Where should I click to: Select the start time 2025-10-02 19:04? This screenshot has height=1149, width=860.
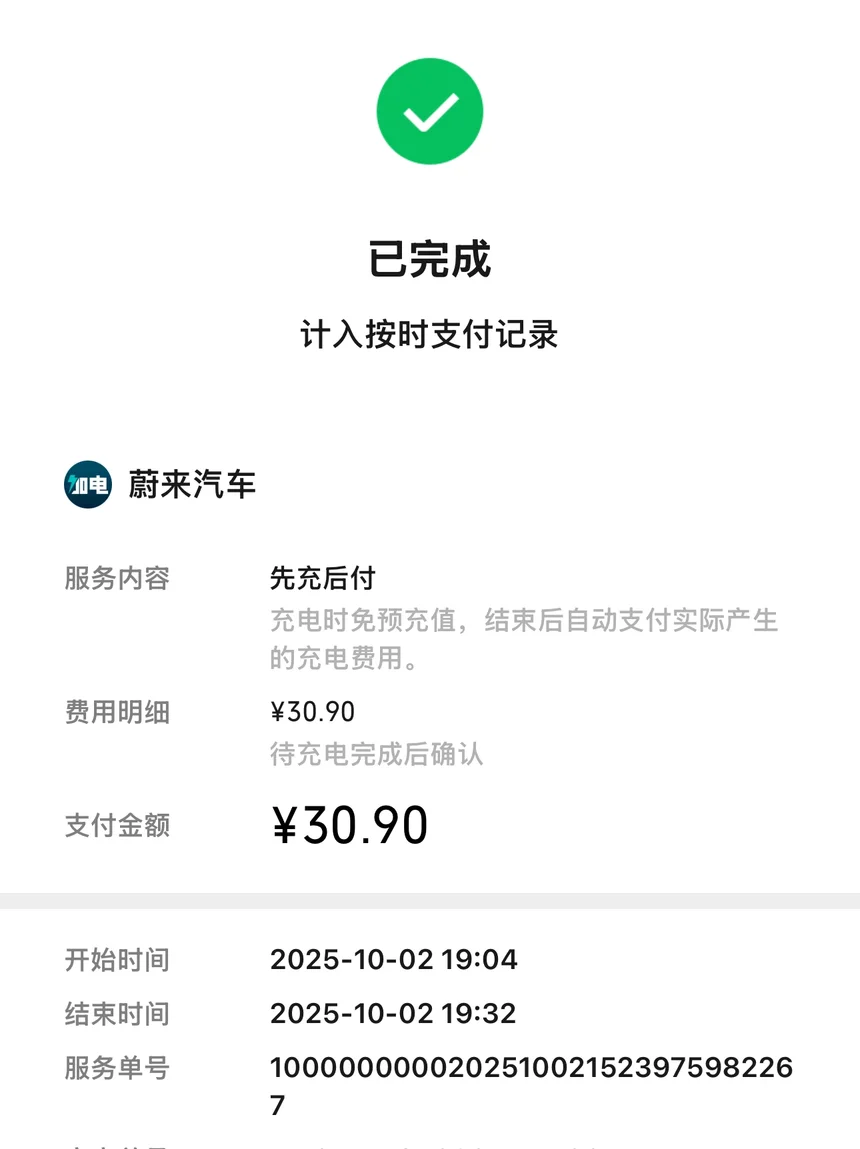[x=394, y=961]
